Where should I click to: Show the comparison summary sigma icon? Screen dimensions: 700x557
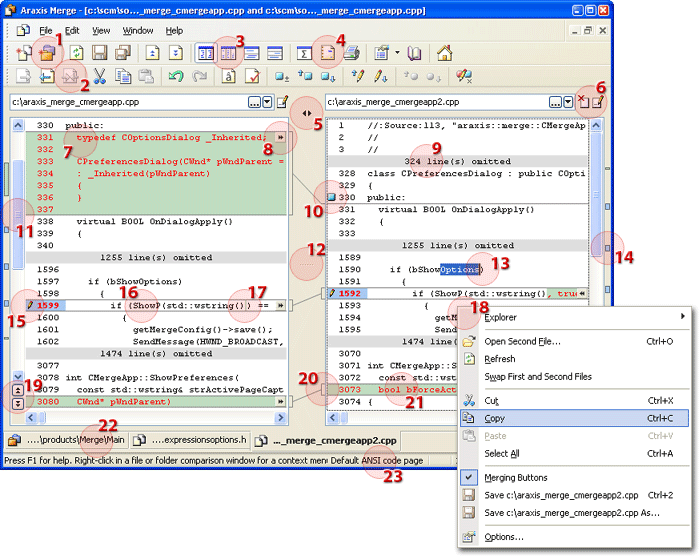304,54
